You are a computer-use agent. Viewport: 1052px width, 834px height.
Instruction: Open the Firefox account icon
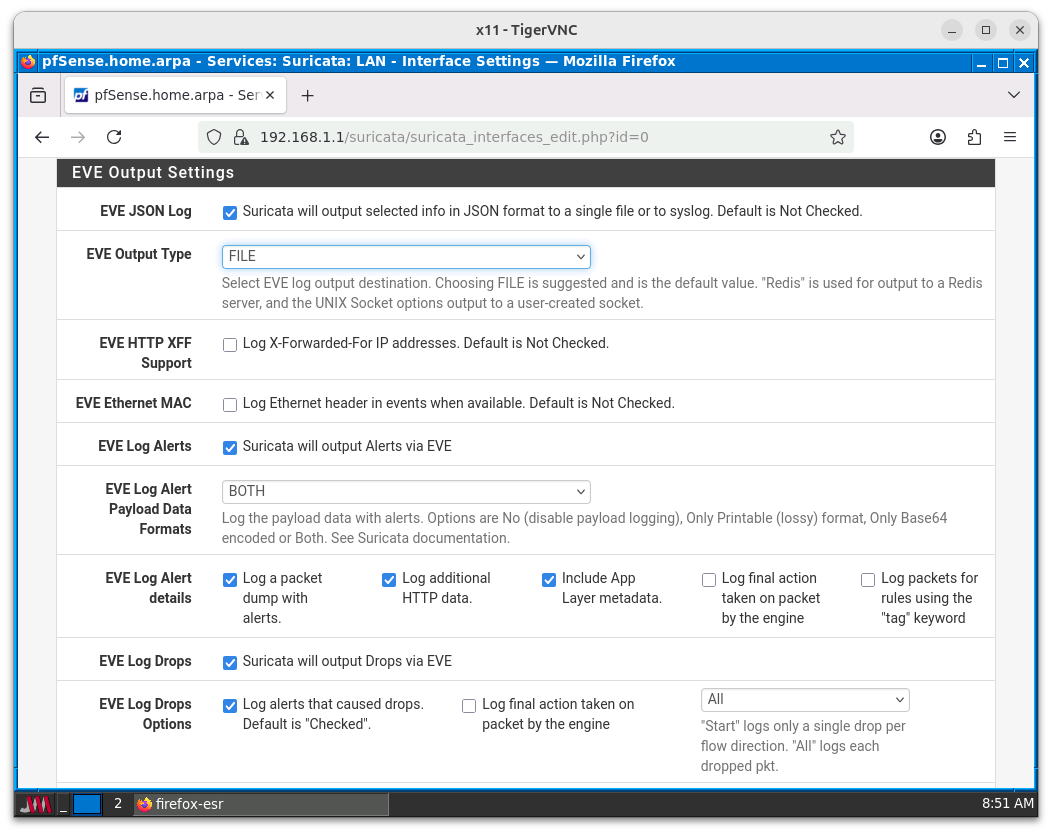point(938,138)
